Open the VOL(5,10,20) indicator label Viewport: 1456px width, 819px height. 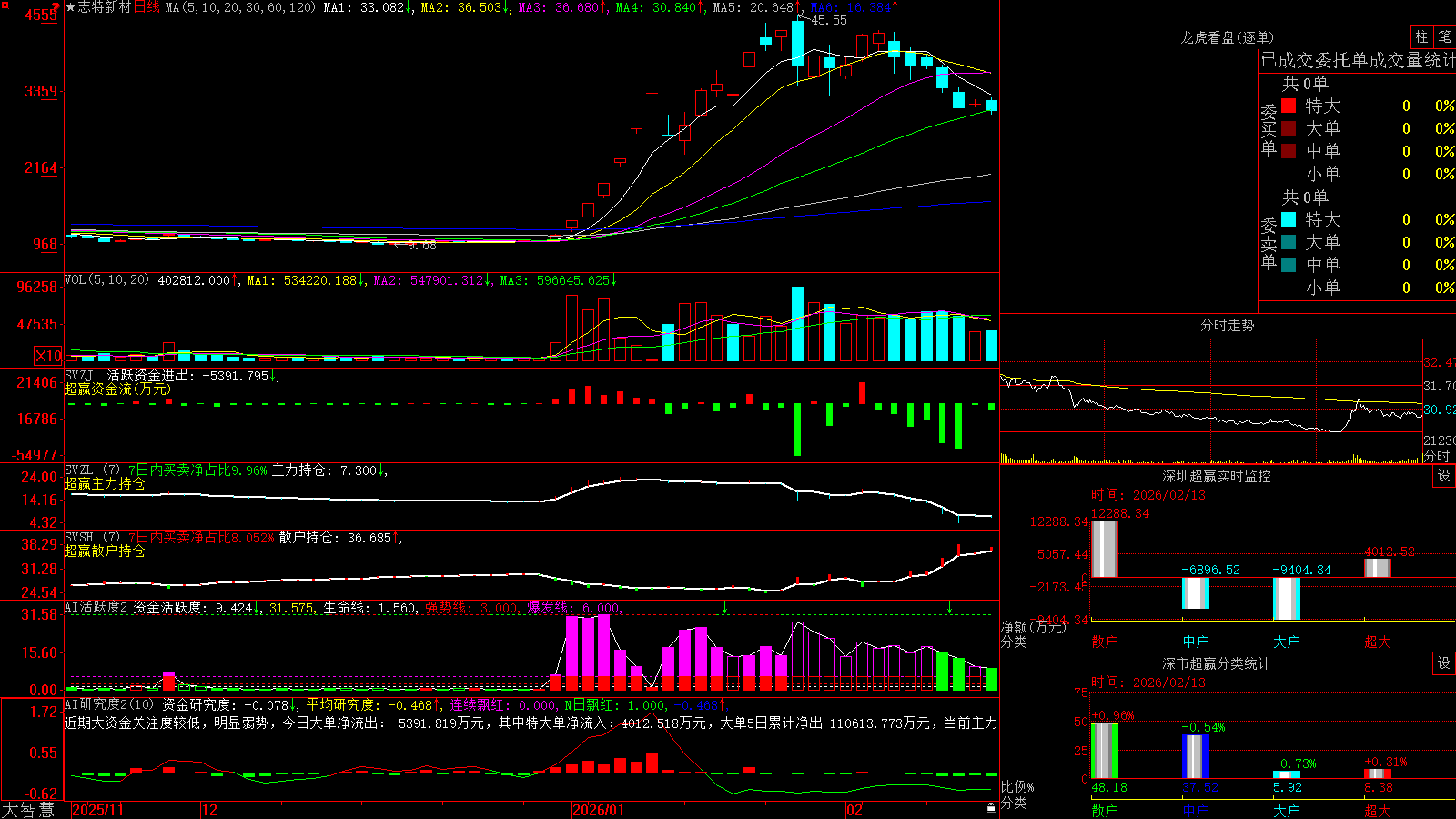(x=106, y=280)
